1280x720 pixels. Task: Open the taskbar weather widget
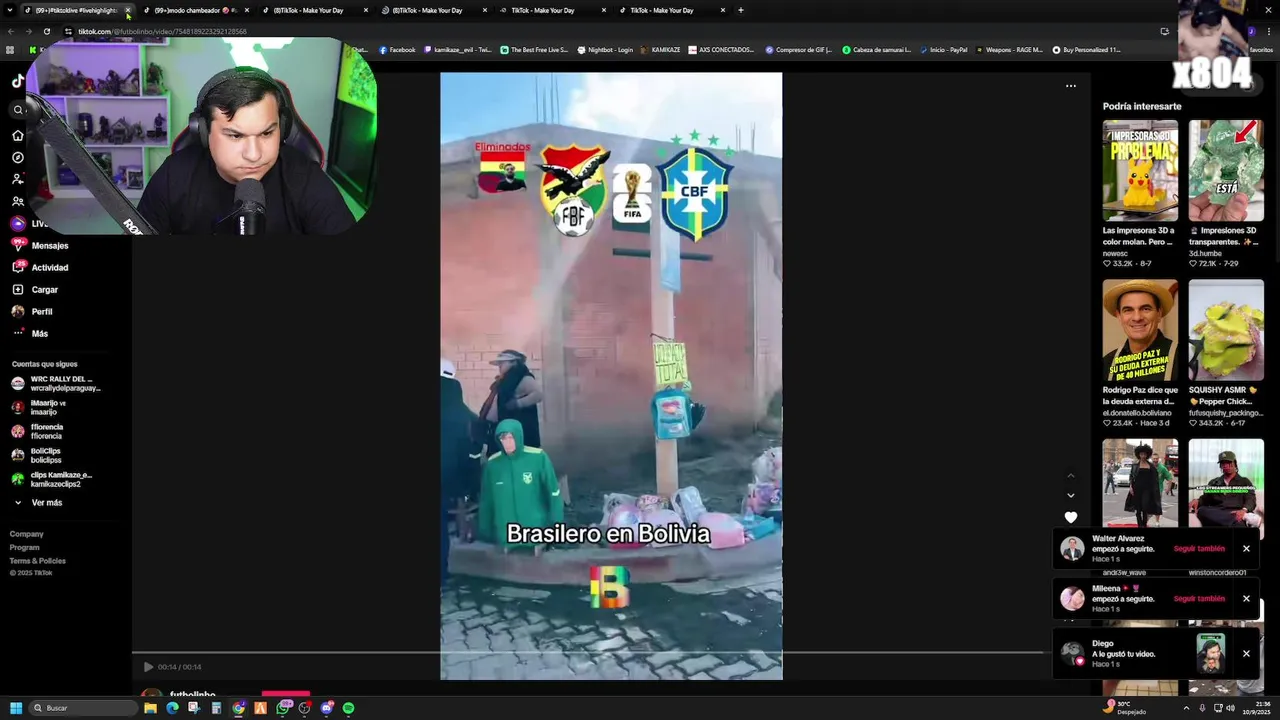pyautogui.click(x=1124, y=708)
